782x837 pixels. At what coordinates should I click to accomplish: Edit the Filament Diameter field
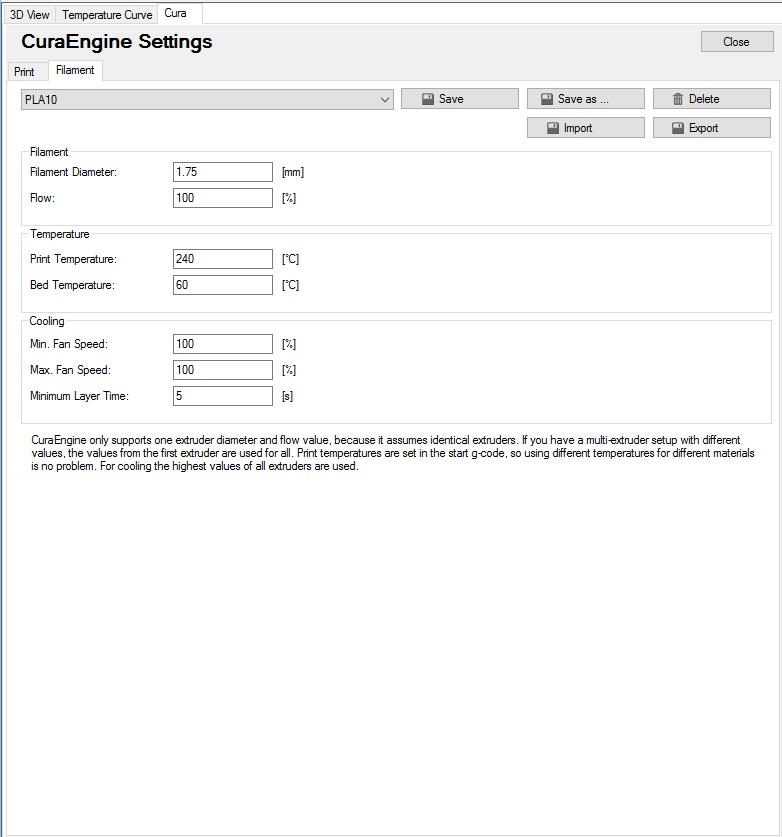click(223, 172)
